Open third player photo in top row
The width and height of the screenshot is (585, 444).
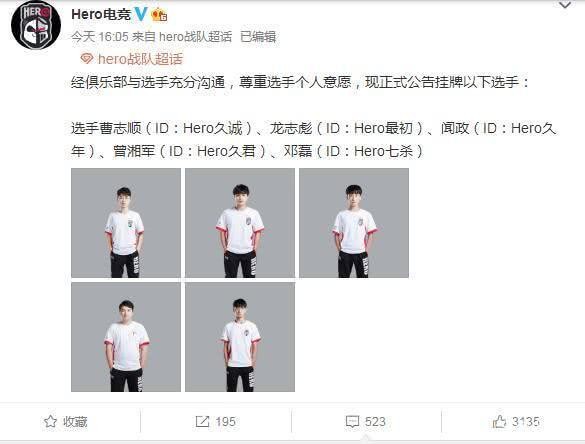coord(354,223)
